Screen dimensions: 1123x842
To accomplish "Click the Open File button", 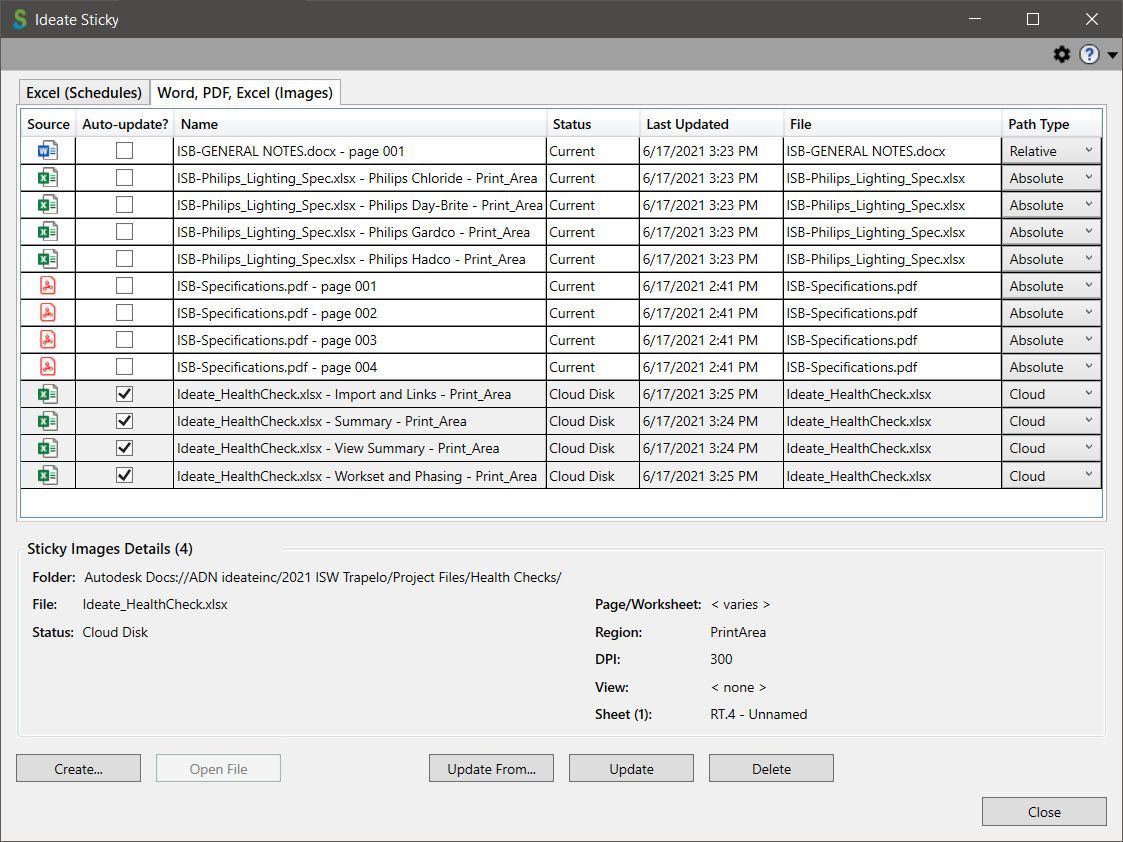I will 218,768.
